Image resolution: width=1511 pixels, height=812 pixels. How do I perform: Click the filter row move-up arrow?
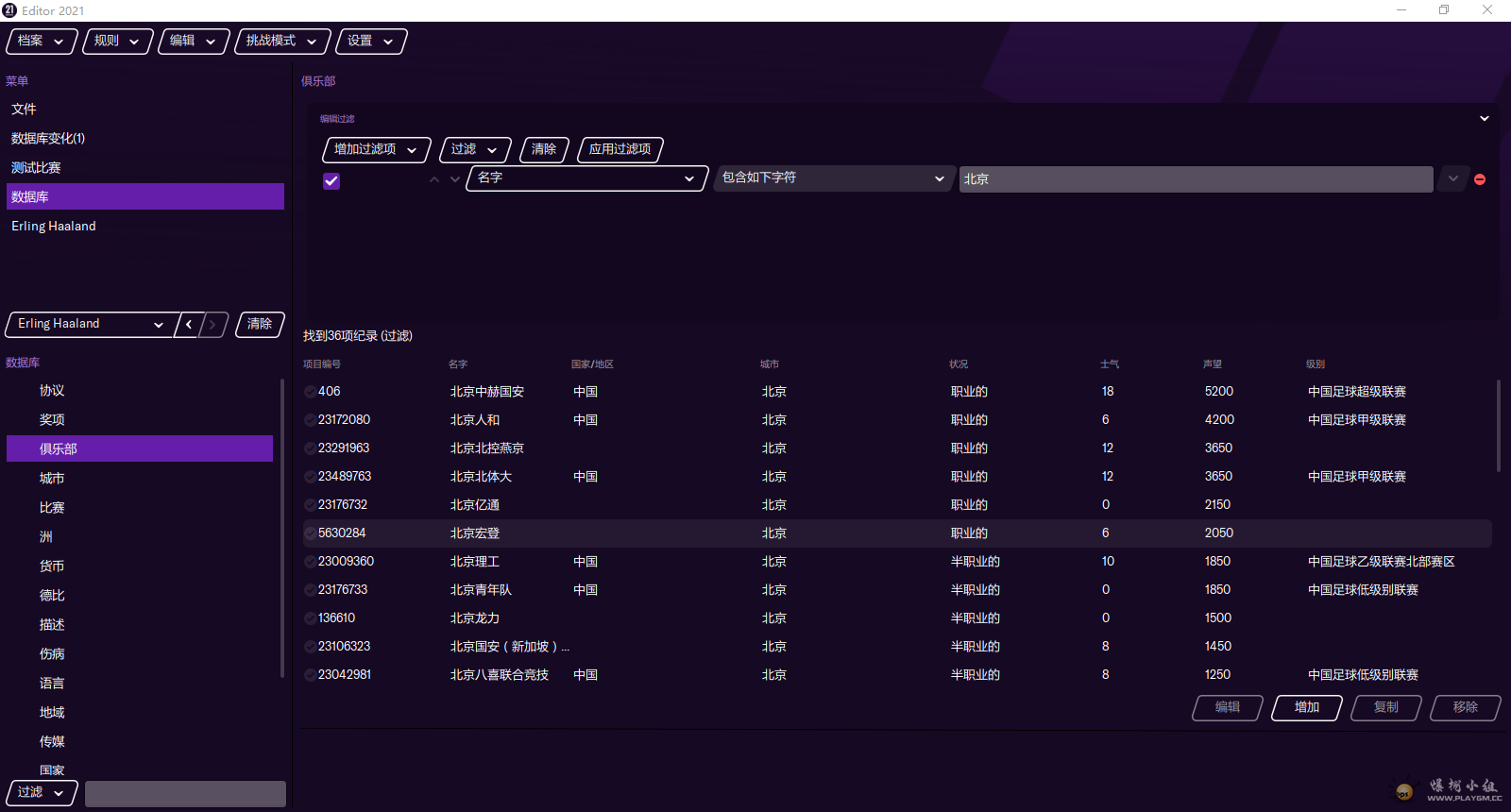tap(434, 179)
